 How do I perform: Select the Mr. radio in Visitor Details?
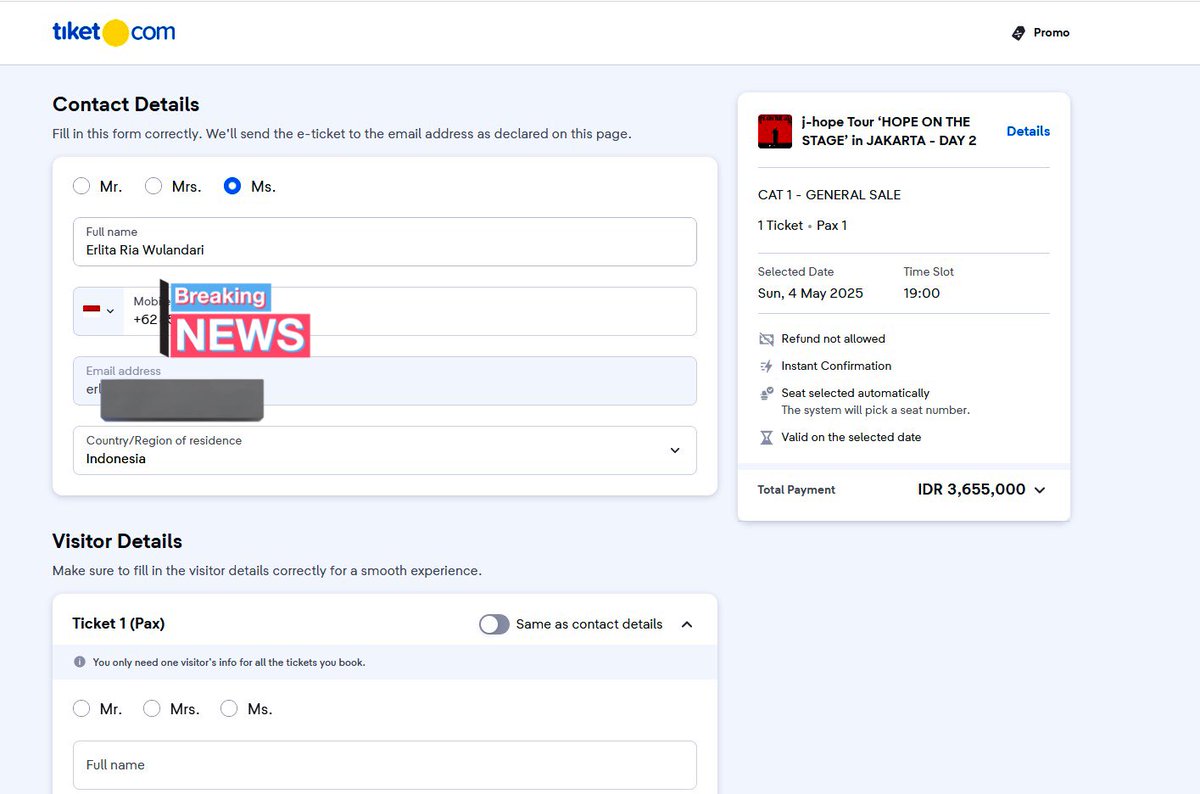[x=82, y=709]
